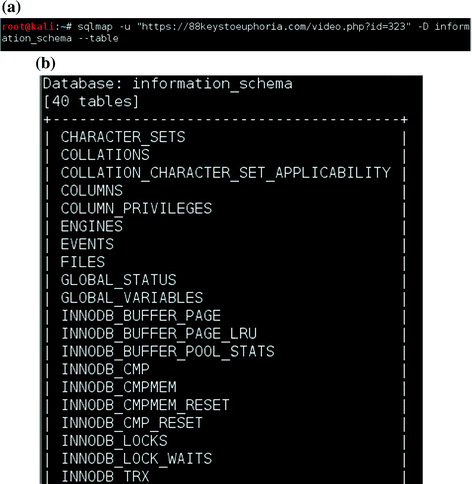Image resolution: width=472 pixels, height=484 pixels.
Task: Click the [40 tables] count line
Action: click(x=91, y=101)
